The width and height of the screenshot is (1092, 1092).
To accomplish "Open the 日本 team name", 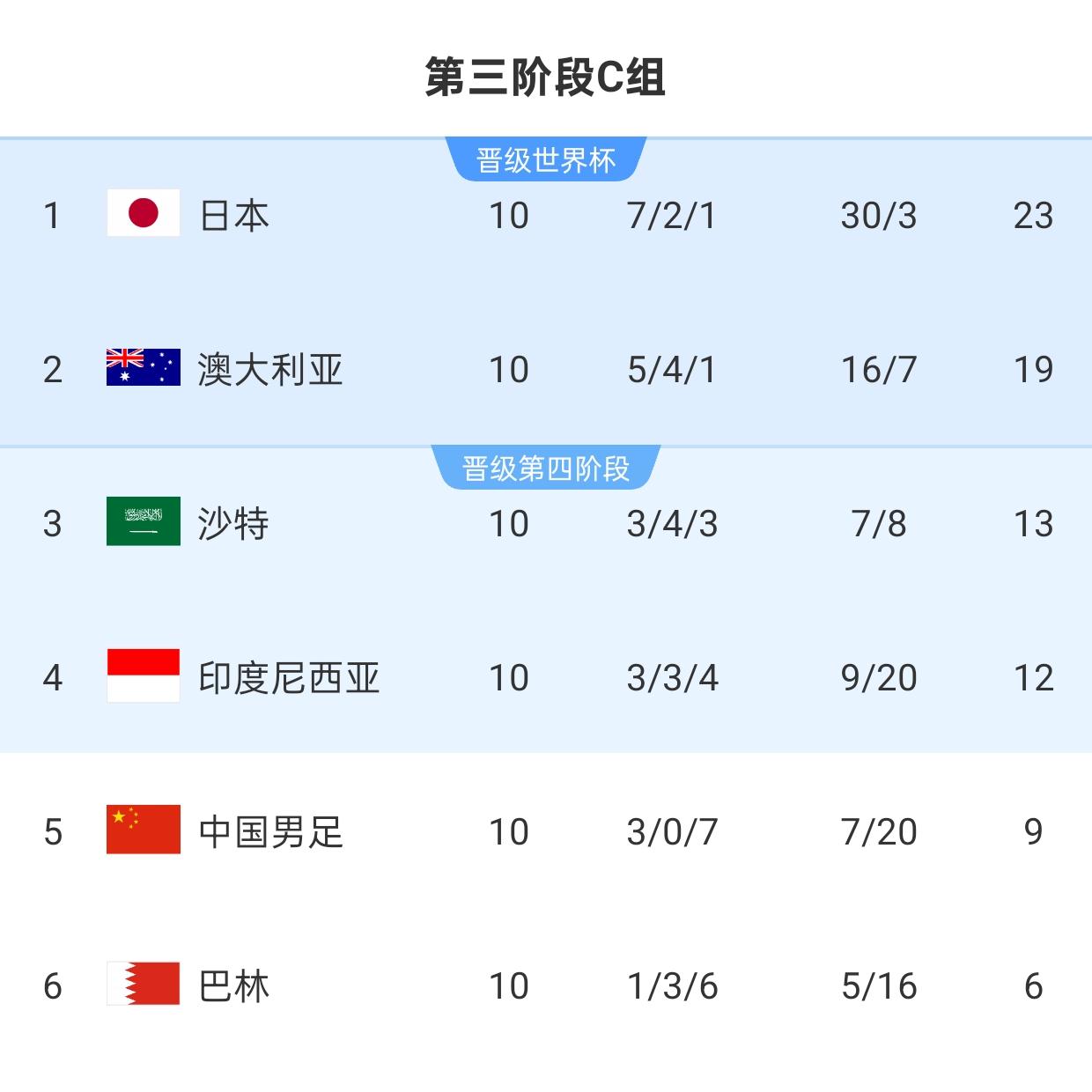I will click(x=233, y=216).
